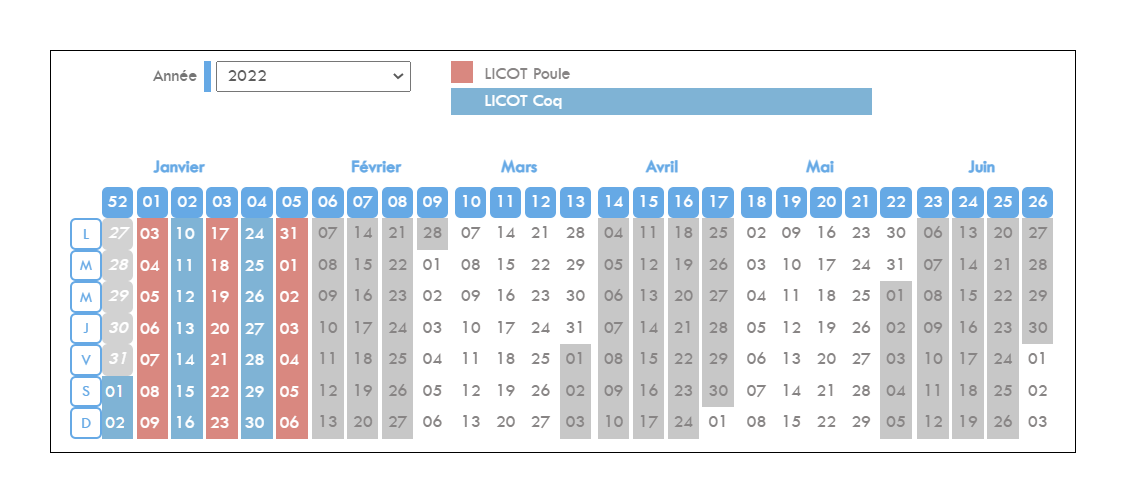Click the Mars month heading

519,167
